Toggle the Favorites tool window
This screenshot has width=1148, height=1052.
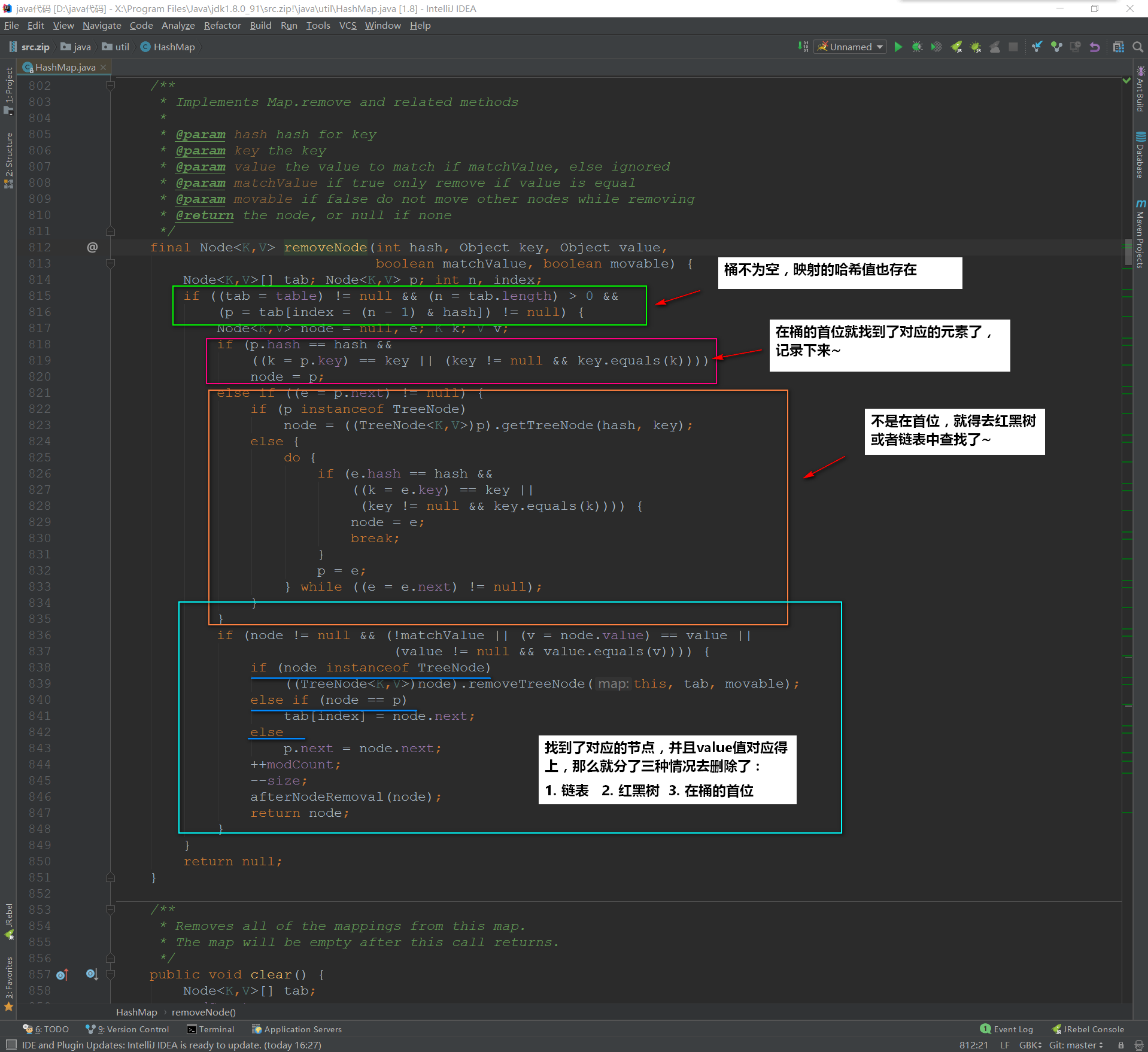pyautogui.click(x=8, y=984)
